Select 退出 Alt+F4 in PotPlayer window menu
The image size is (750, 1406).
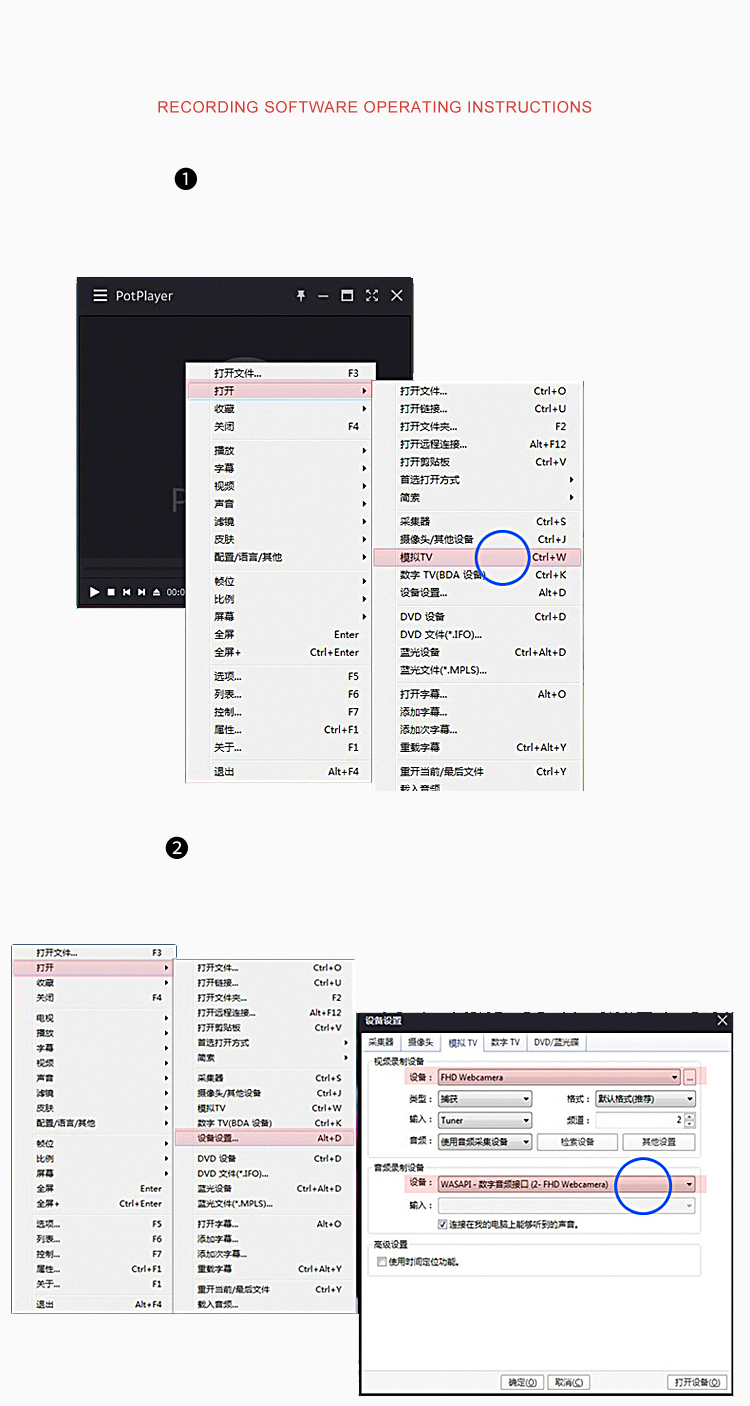pos(279,772)
